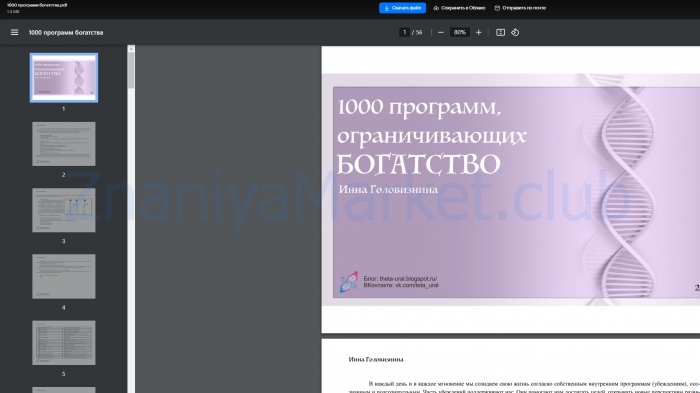Click the cloud icon beside the save to cloud label

click(x=436, y=8)
